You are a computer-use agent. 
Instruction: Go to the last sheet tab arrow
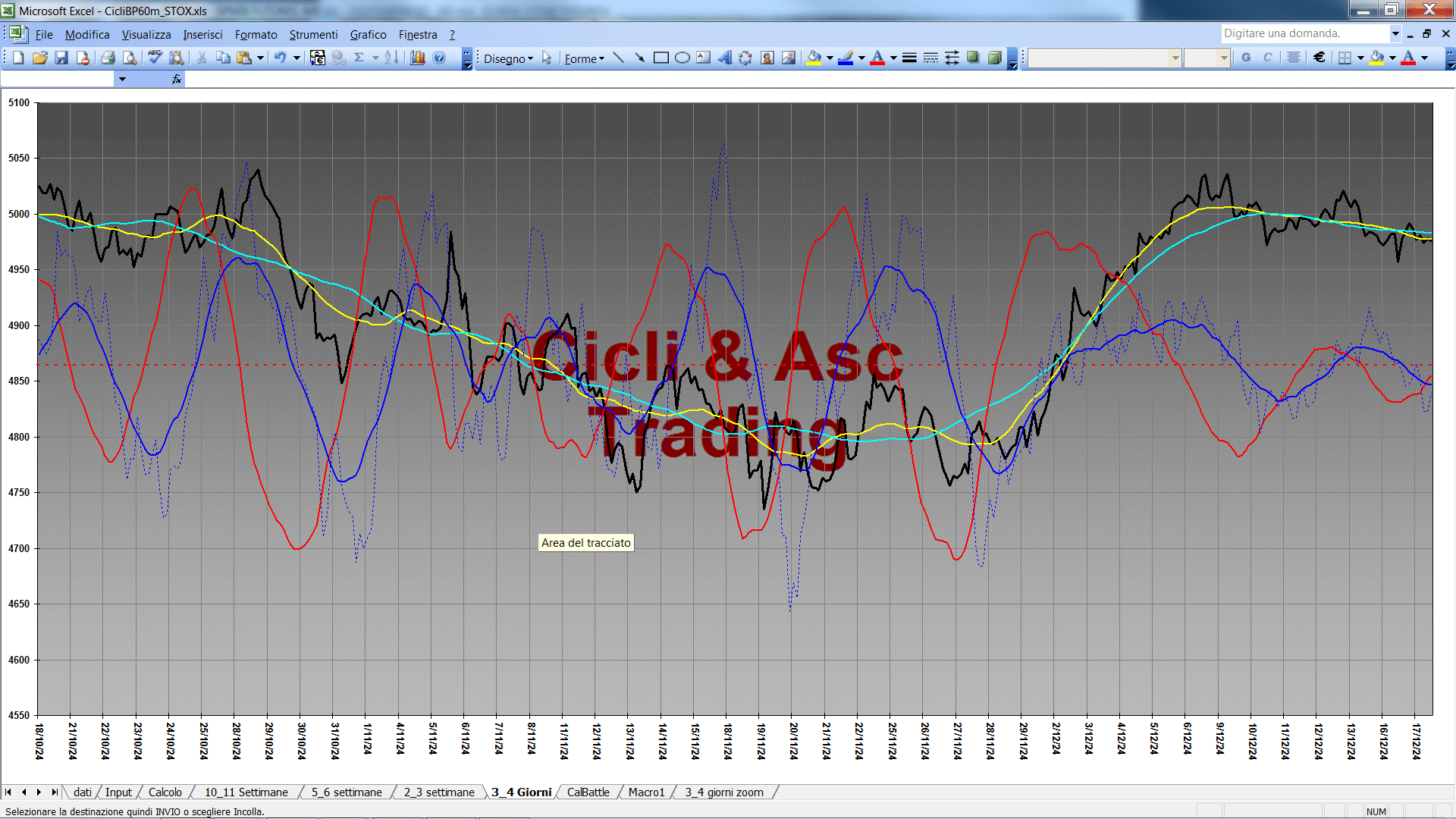click(54, 792)
